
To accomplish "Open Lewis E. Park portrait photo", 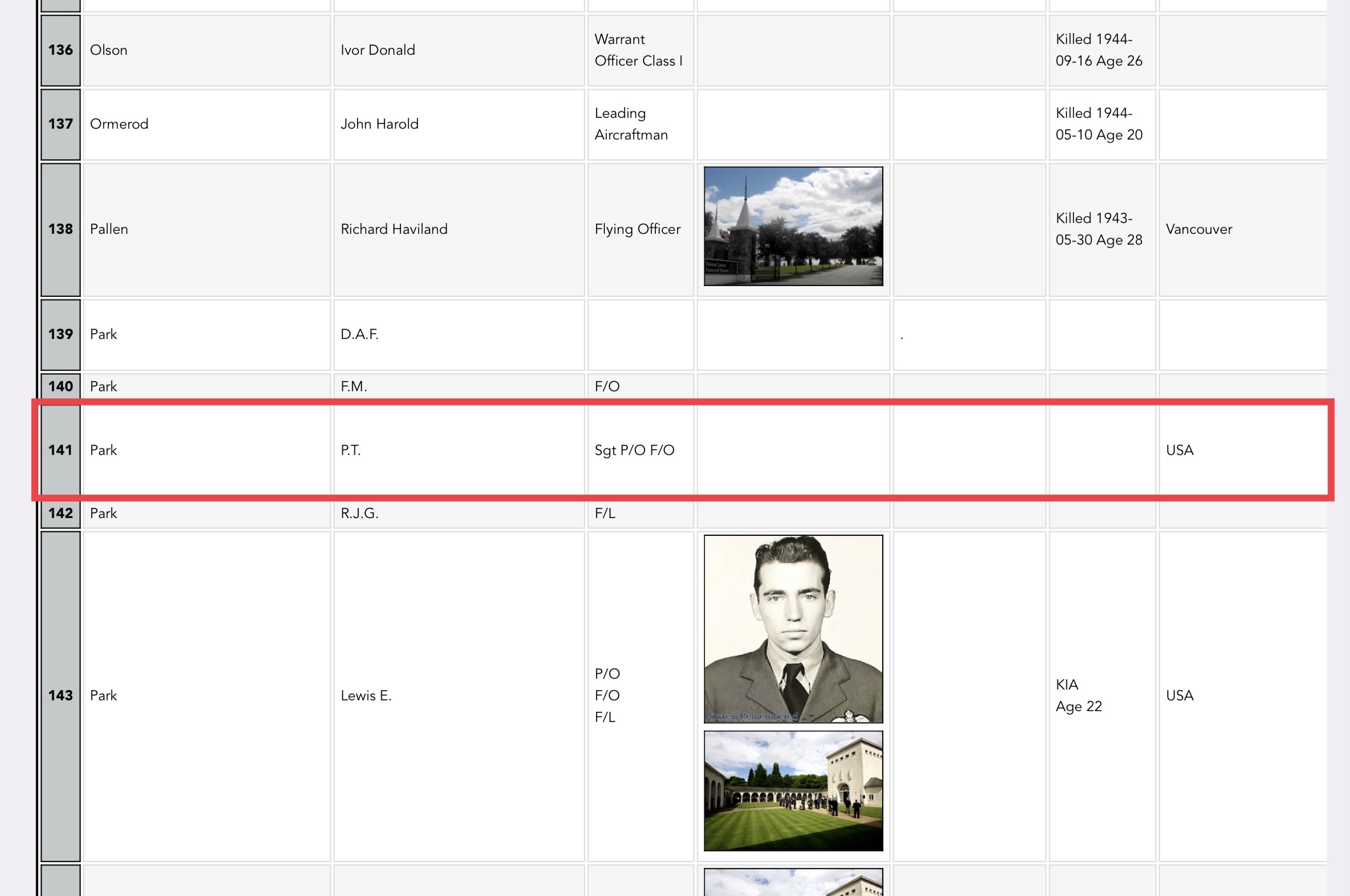I will [x=793, y=628].
